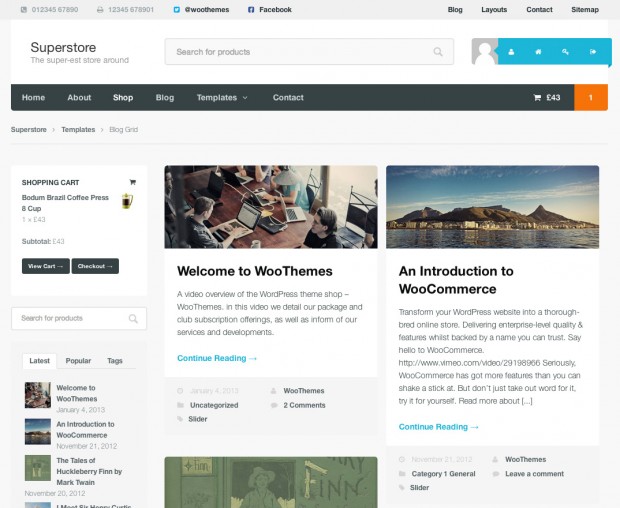
Task: Switch to the Popular tab
Action: tap(78, 361)
